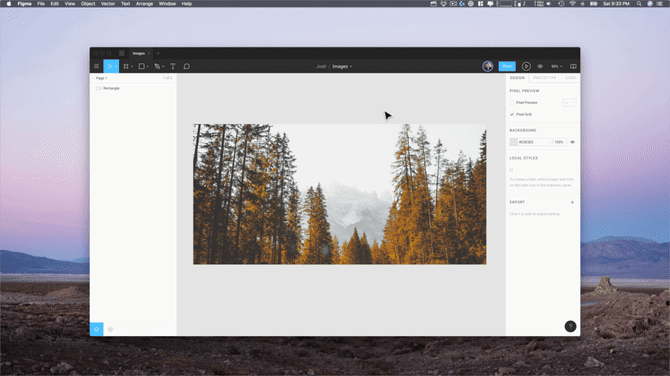The image size is (670, 376).
Task: Add an export setting with plus
Action: click(572, 202)
